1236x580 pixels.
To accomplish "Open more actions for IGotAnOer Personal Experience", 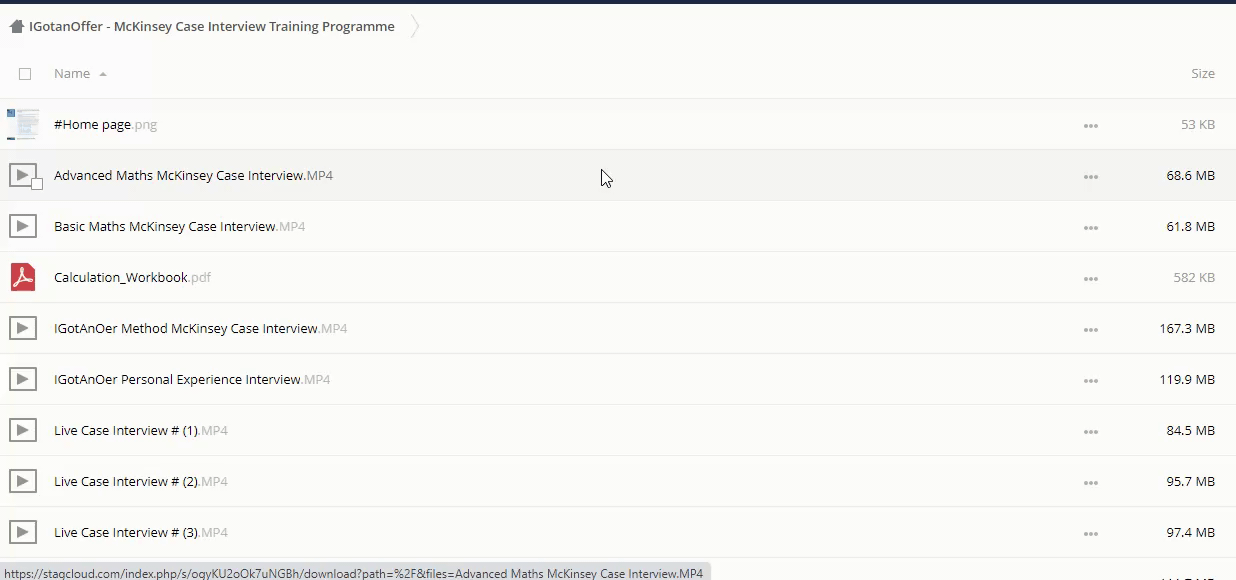I will click(x=1090, y=381).
